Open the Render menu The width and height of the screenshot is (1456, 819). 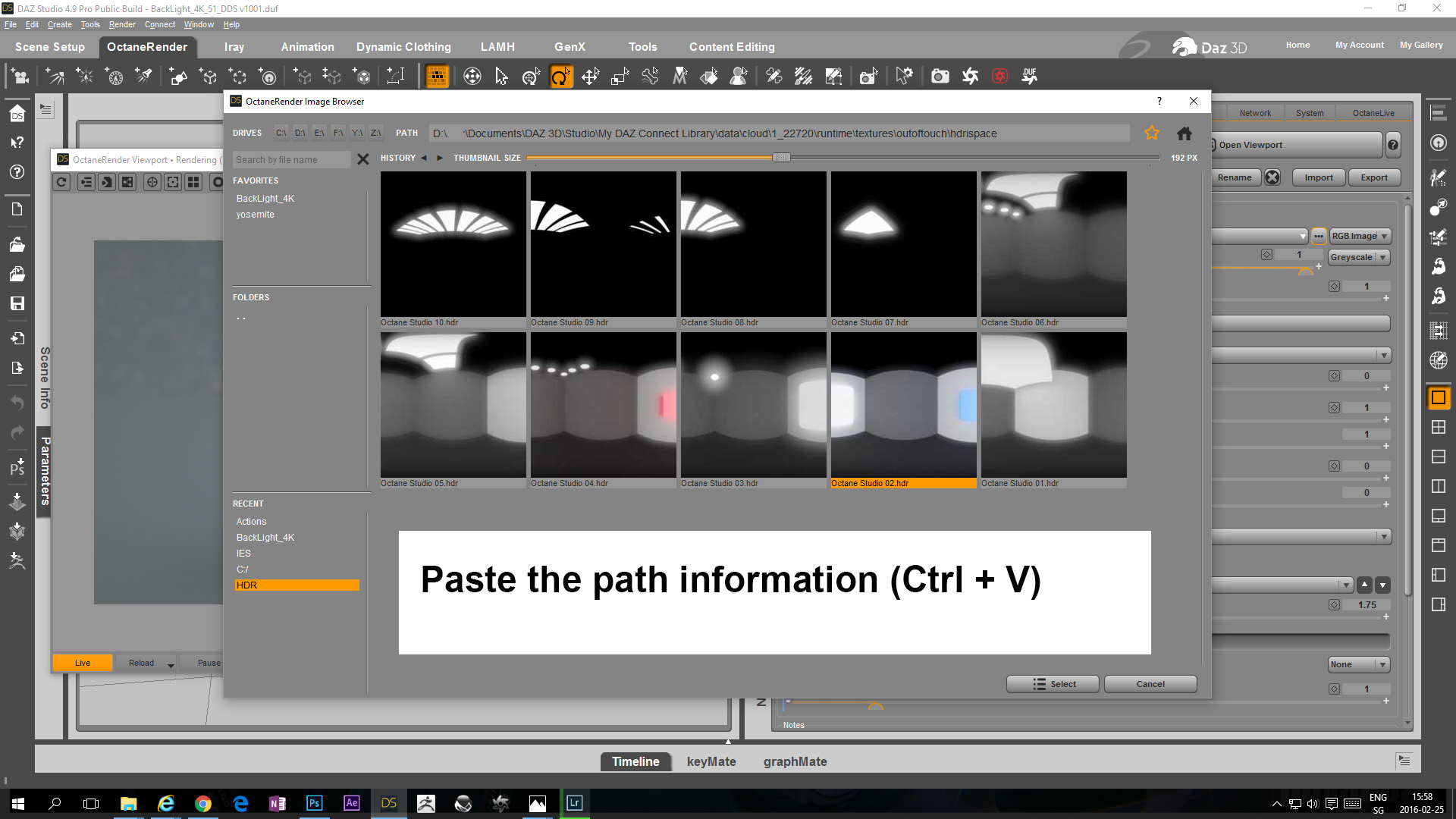click(x=122, y=24)
